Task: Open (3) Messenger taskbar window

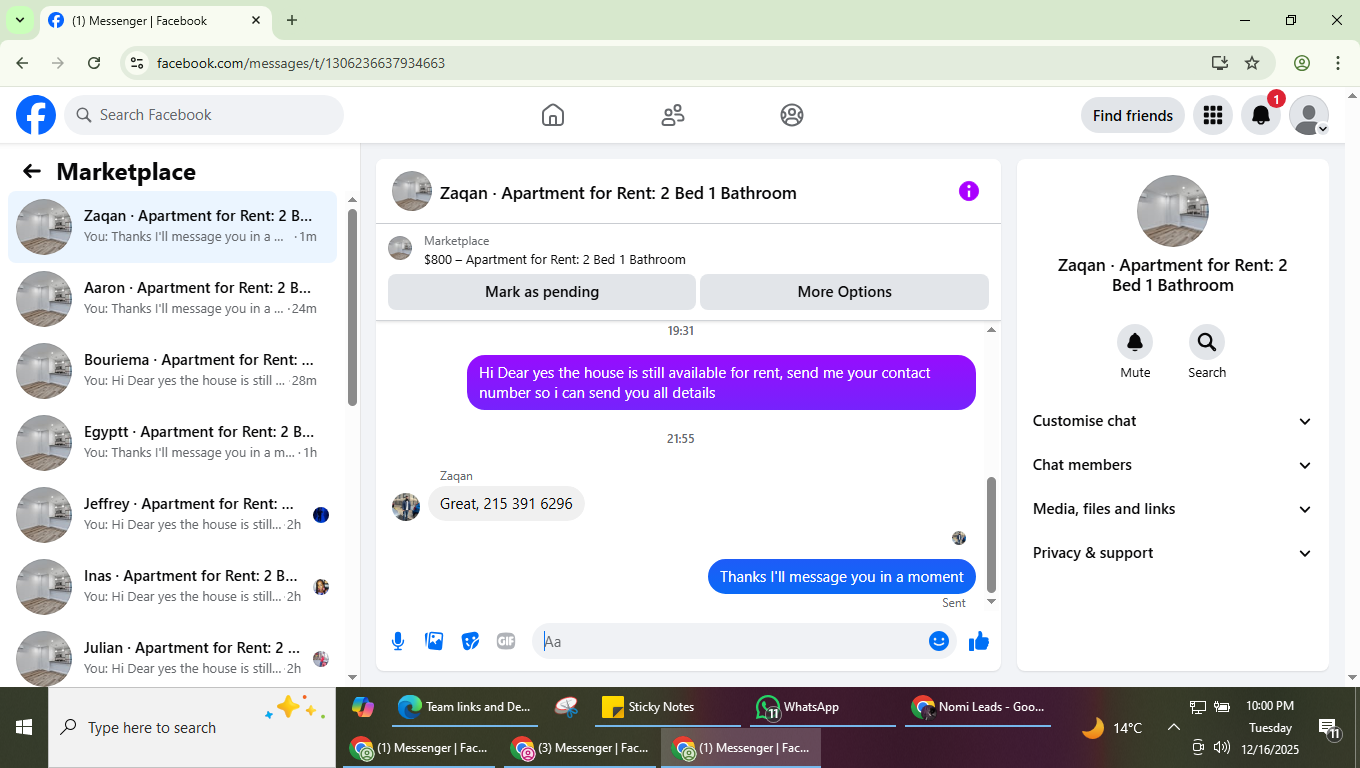Action: pyautogui.click(x=581, y=748)
